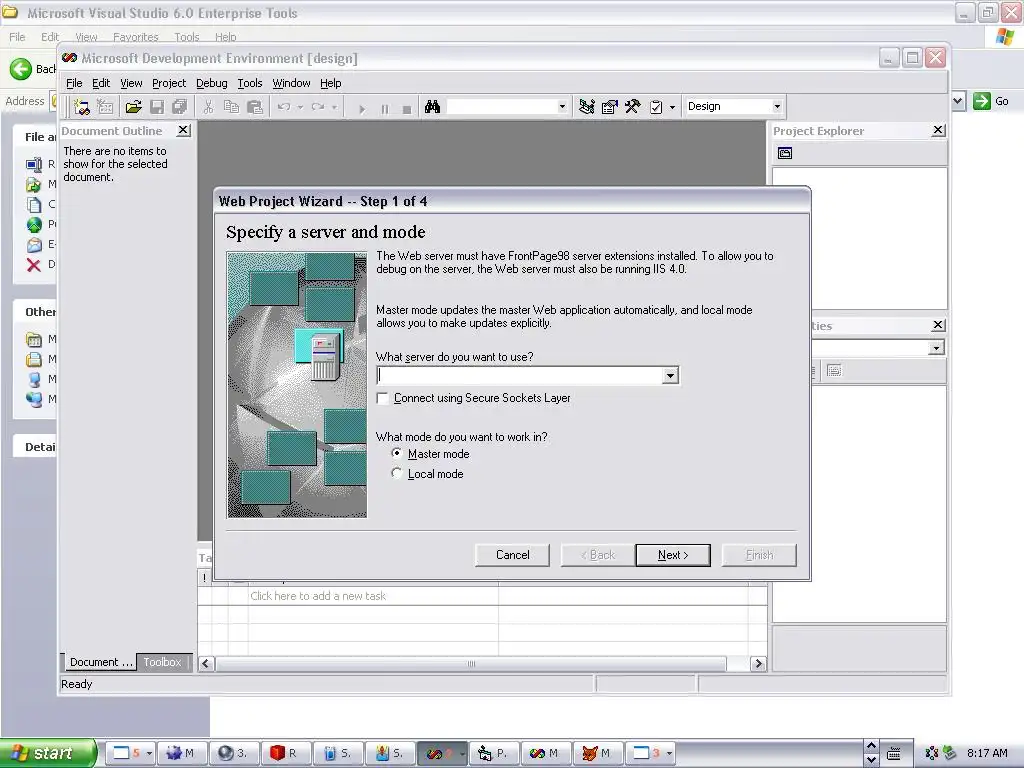Screen dimensions: 1024x768
Task: Close the Project Explorer panel
Action: coord(938,130)
